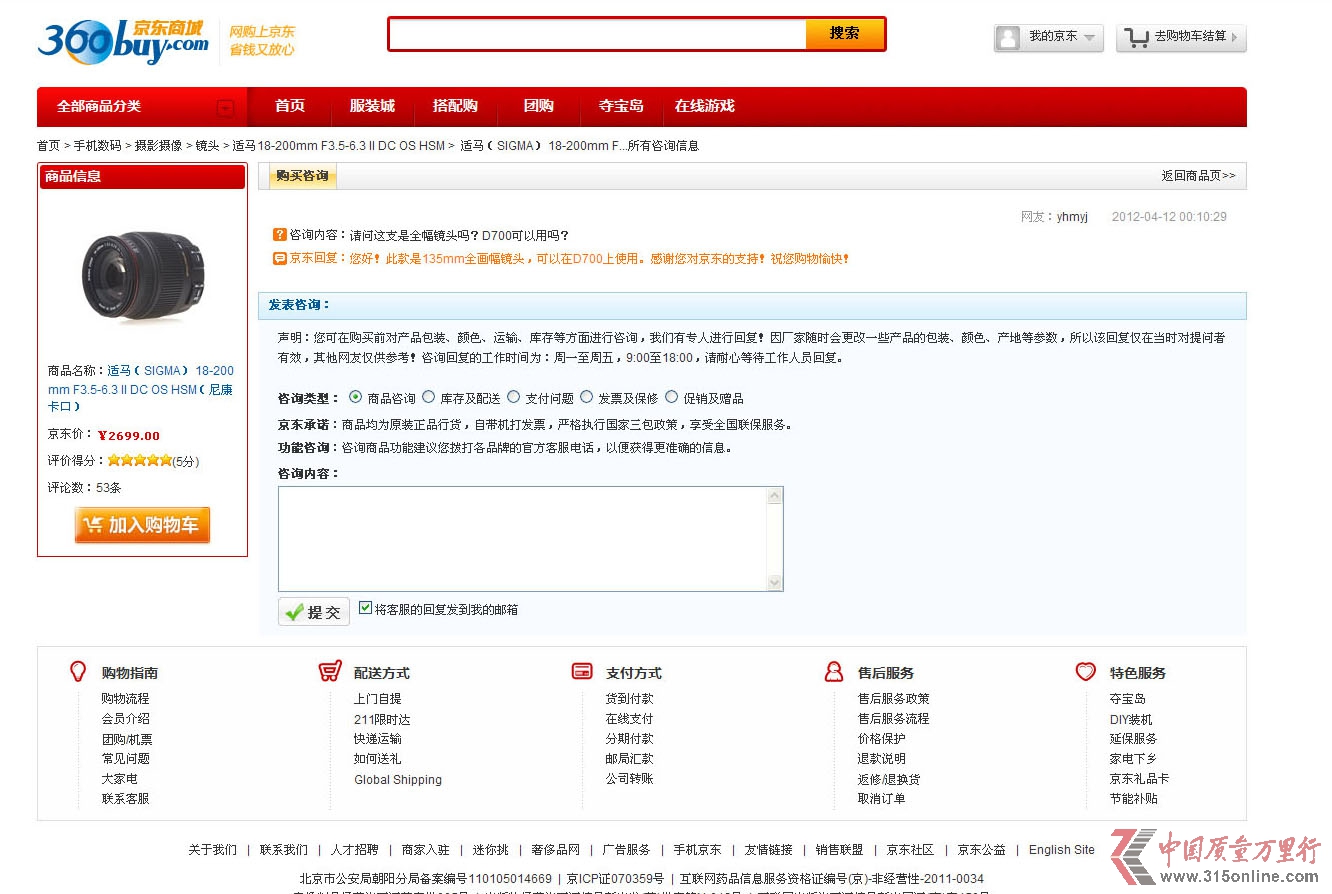Viewport: 1332px width, 894px height.
Task: Open the 会员介绍 footer link
Action: (x=125, y=719)
